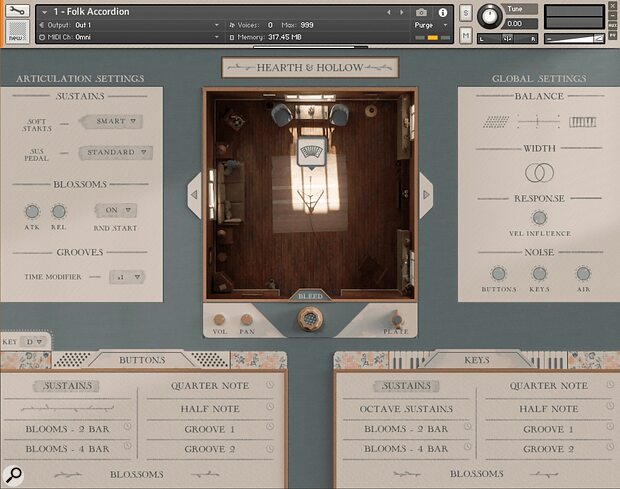The height and width of the screenshot is (489, 620).
Task: Click clock icon beside Buttons Half Note
Action: pyautogui.click(x=270, y=406)
